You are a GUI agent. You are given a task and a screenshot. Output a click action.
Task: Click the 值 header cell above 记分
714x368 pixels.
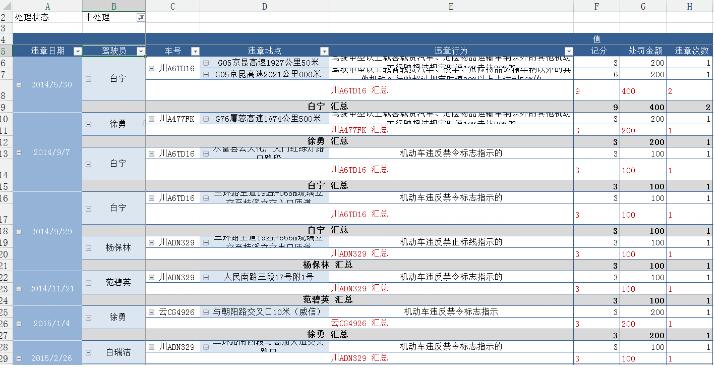click(x=597, y=39)
